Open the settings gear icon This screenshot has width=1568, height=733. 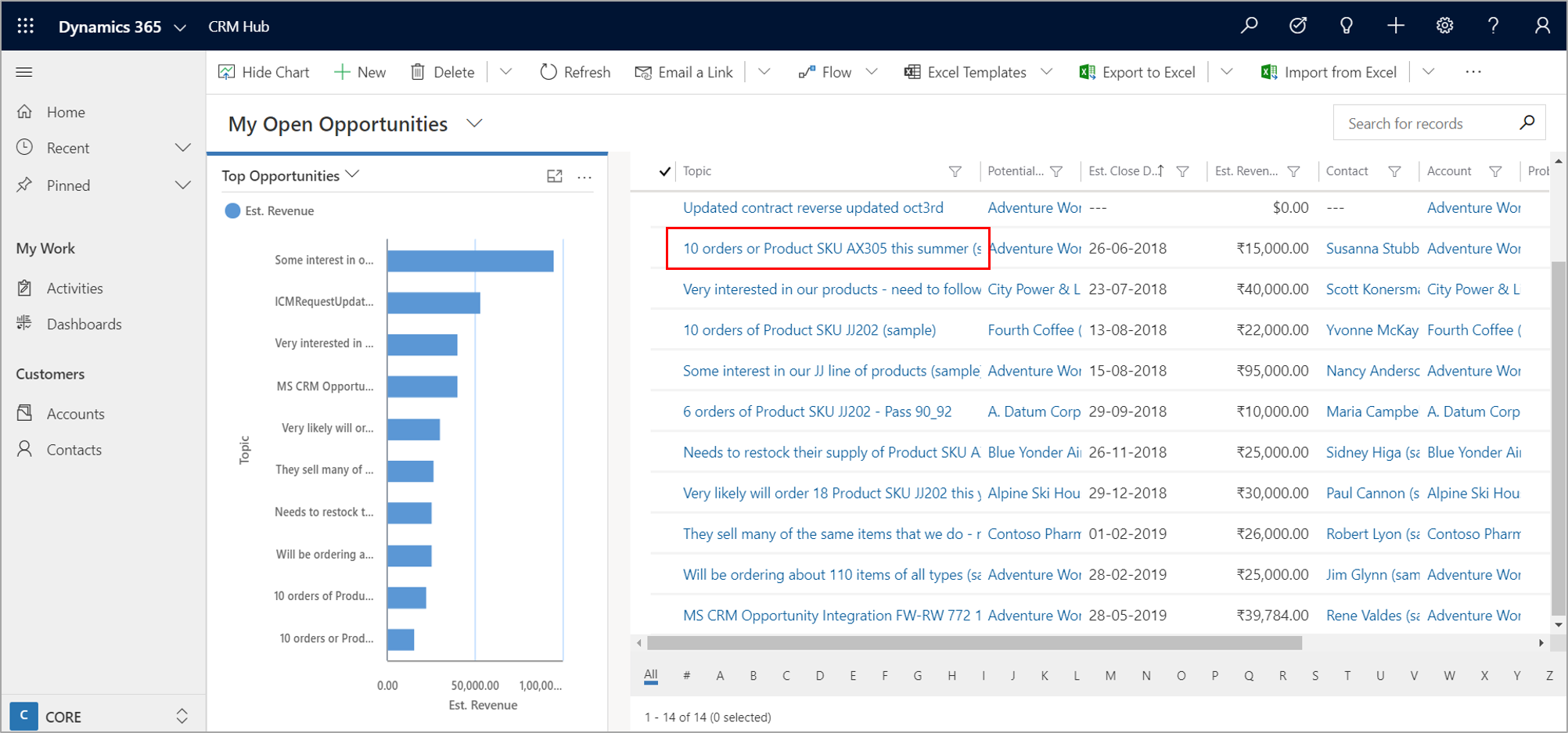pyautogui.click(x=1444, y=26)
